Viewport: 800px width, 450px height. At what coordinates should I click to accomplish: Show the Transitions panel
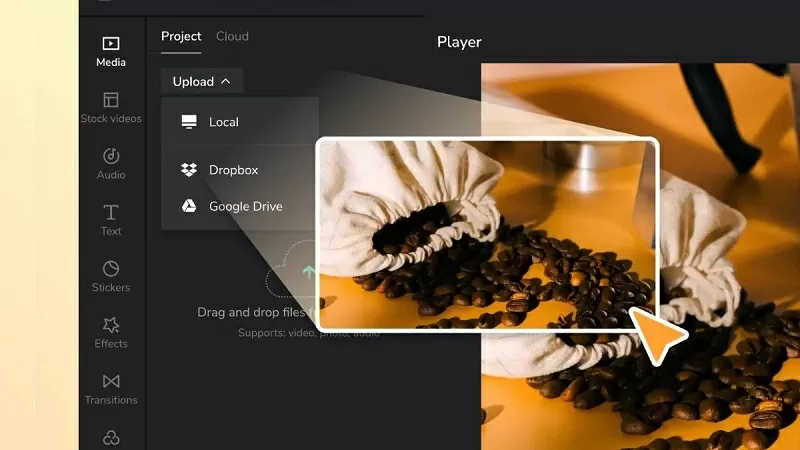point(111,388)
